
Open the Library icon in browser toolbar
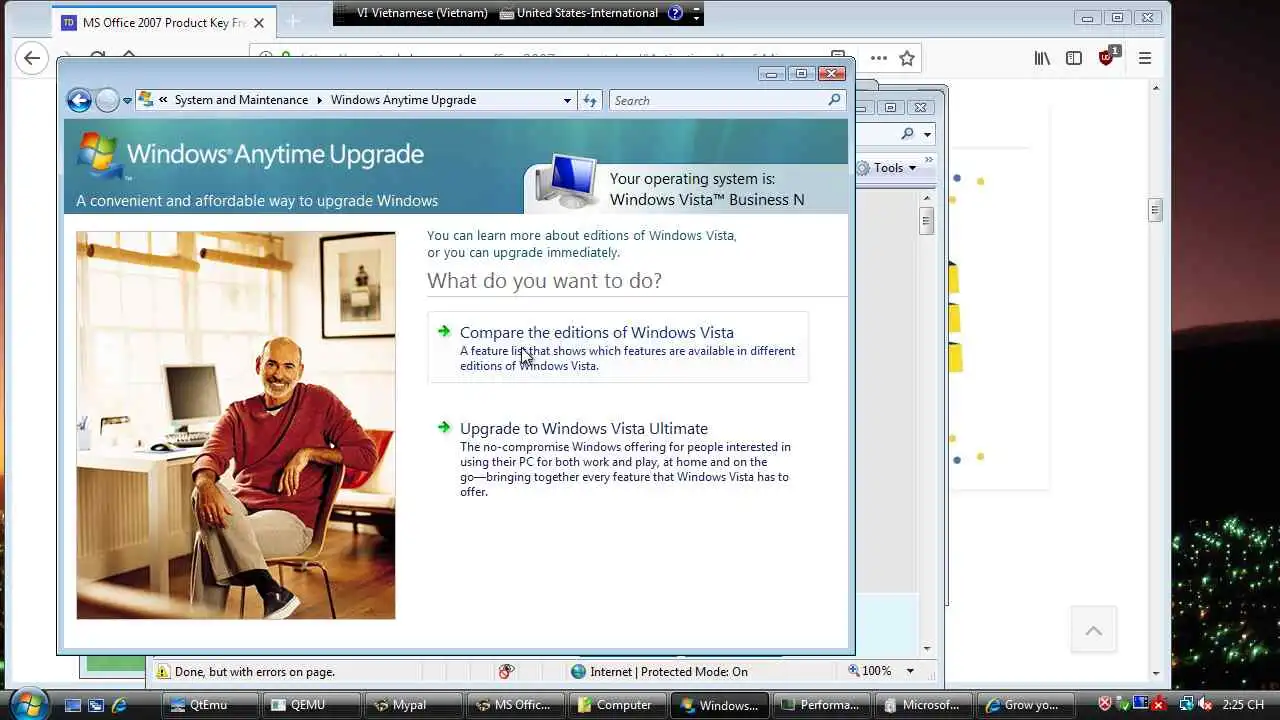point(1042,58)
